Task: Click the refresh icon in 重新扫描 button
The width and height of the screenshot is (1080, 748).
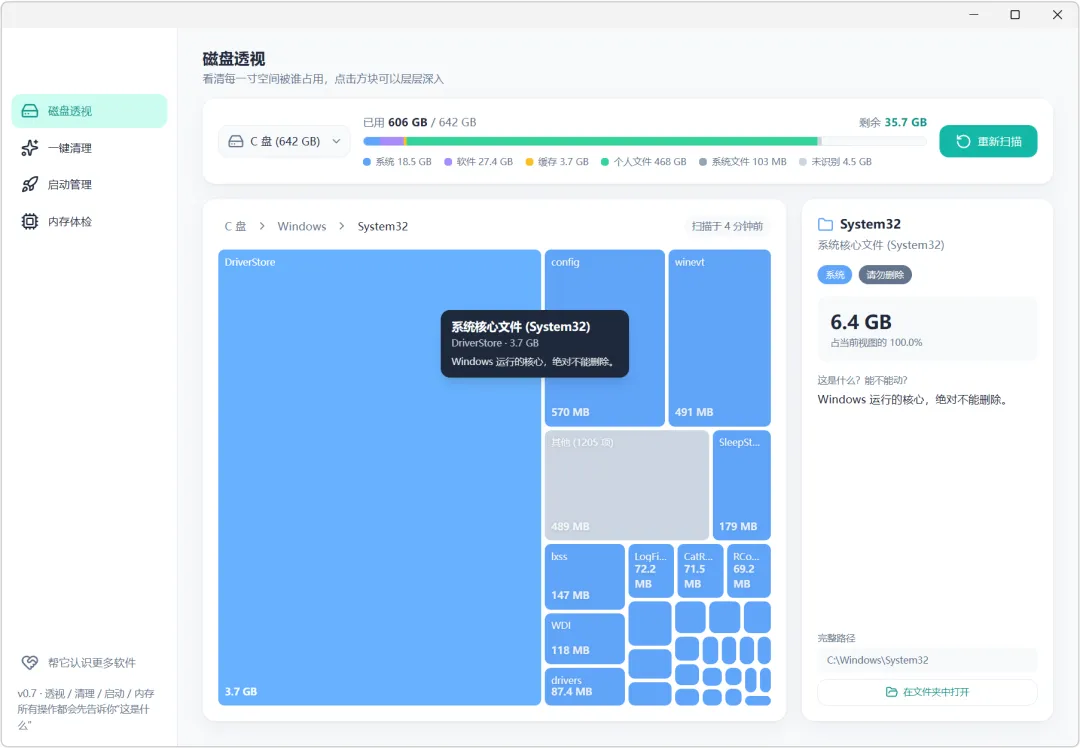Action: coord(963,141)
